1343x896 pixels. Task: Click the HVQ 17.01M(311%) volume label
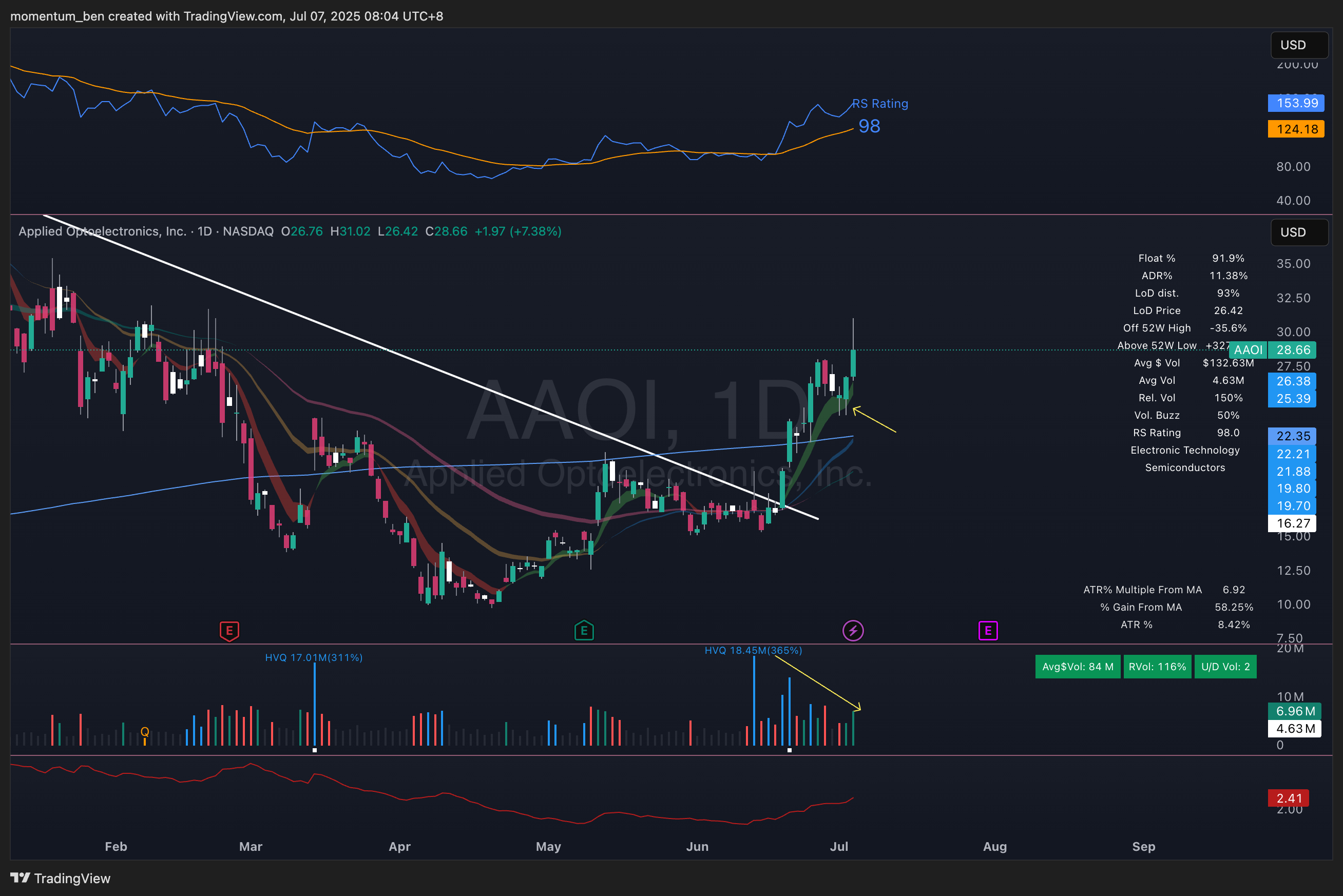tap(314, 658)
